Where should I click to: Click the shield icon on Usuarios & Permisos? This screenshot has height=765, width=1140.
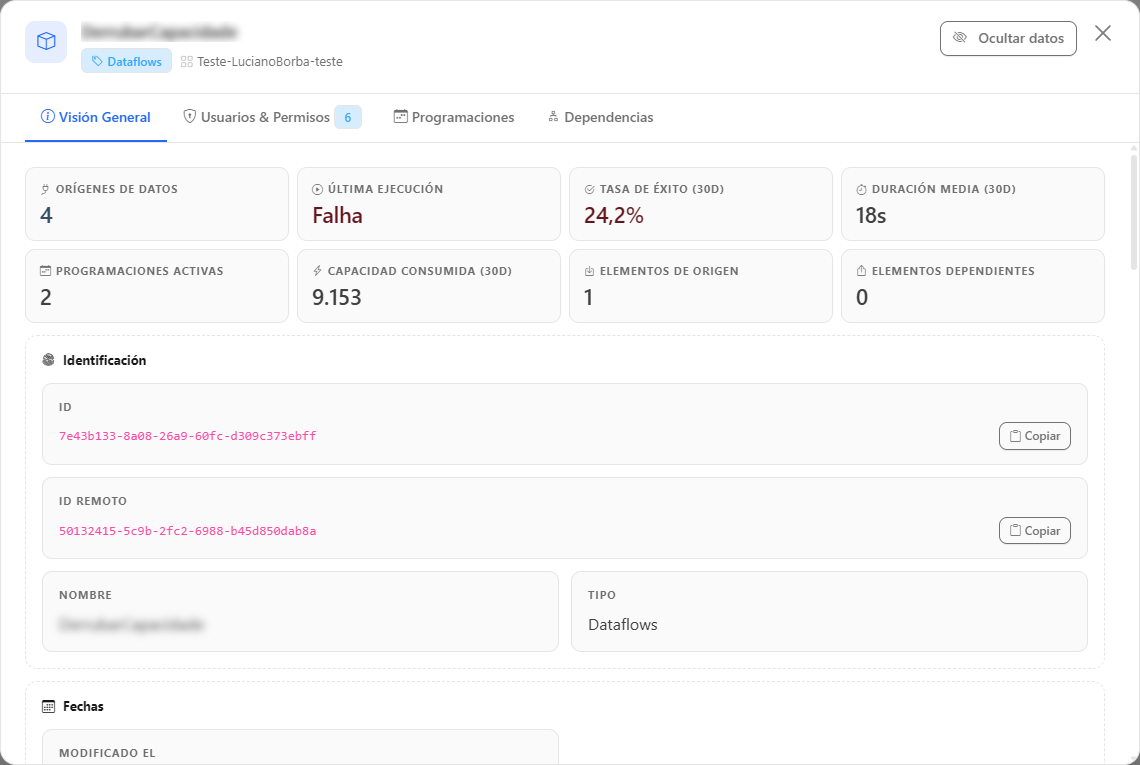(x=190, y=116)
